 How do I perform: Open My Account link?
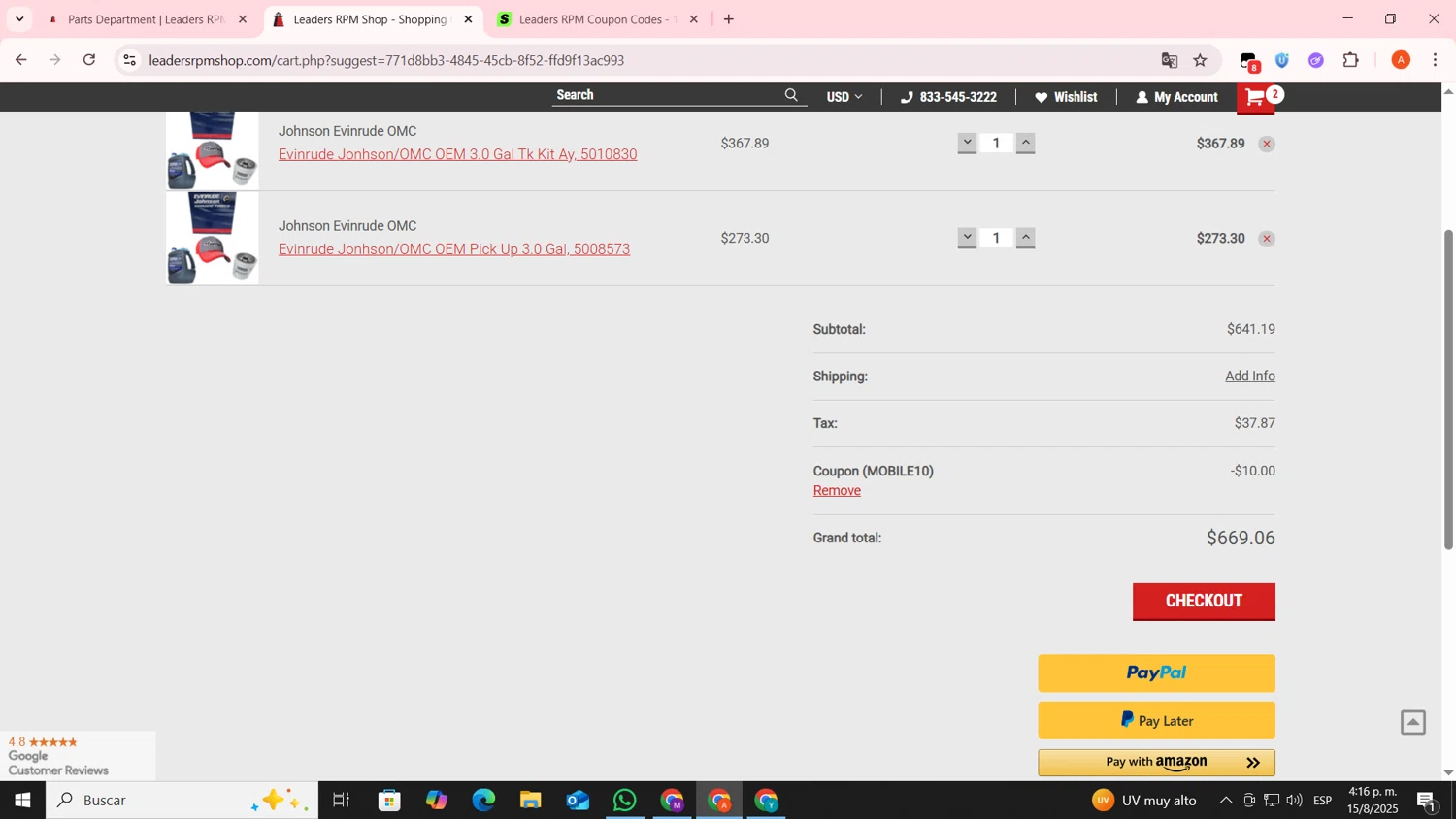click(x=1176, y=97)
